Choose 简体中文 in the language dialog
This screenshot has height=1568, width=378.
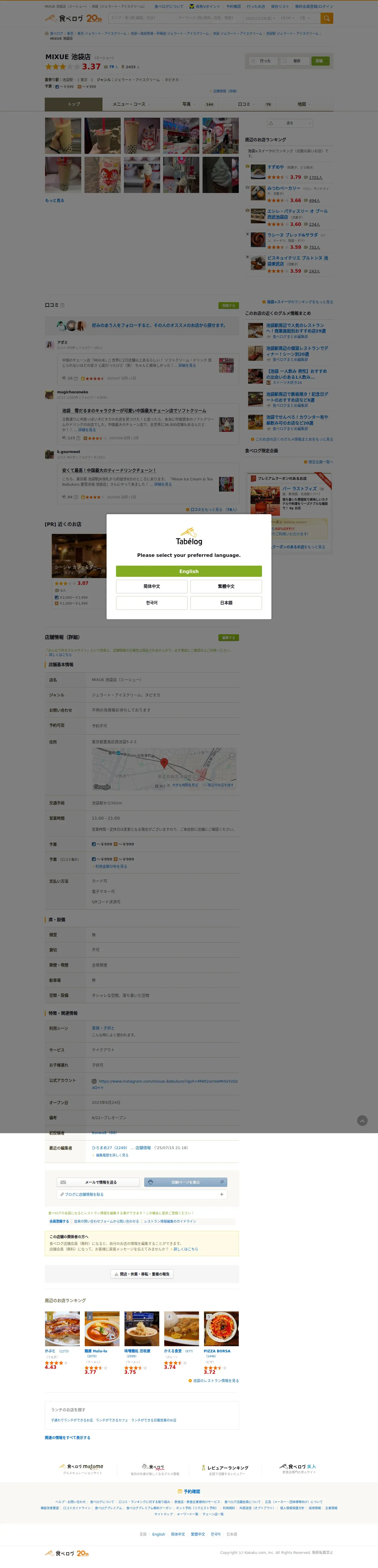(x=152, y=586)
